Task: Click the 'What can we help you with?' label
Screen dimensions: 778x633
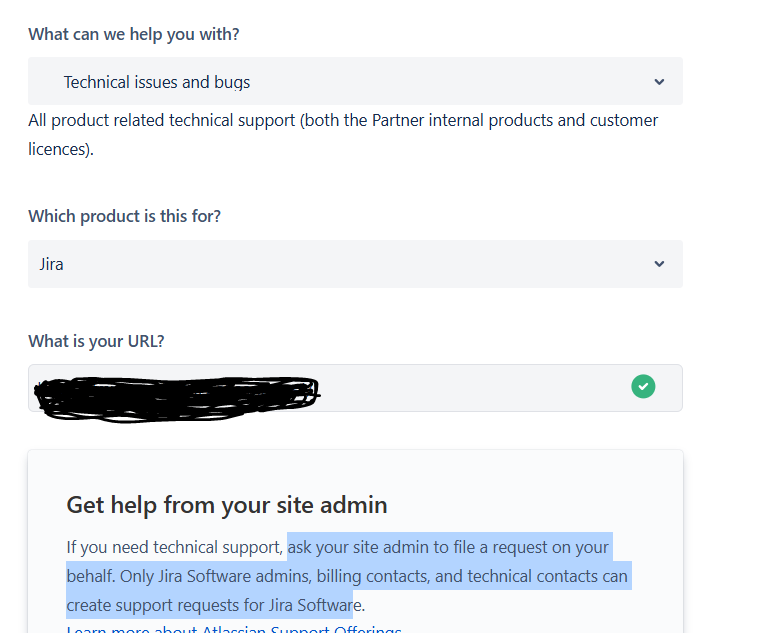Action: click(133, 34)
